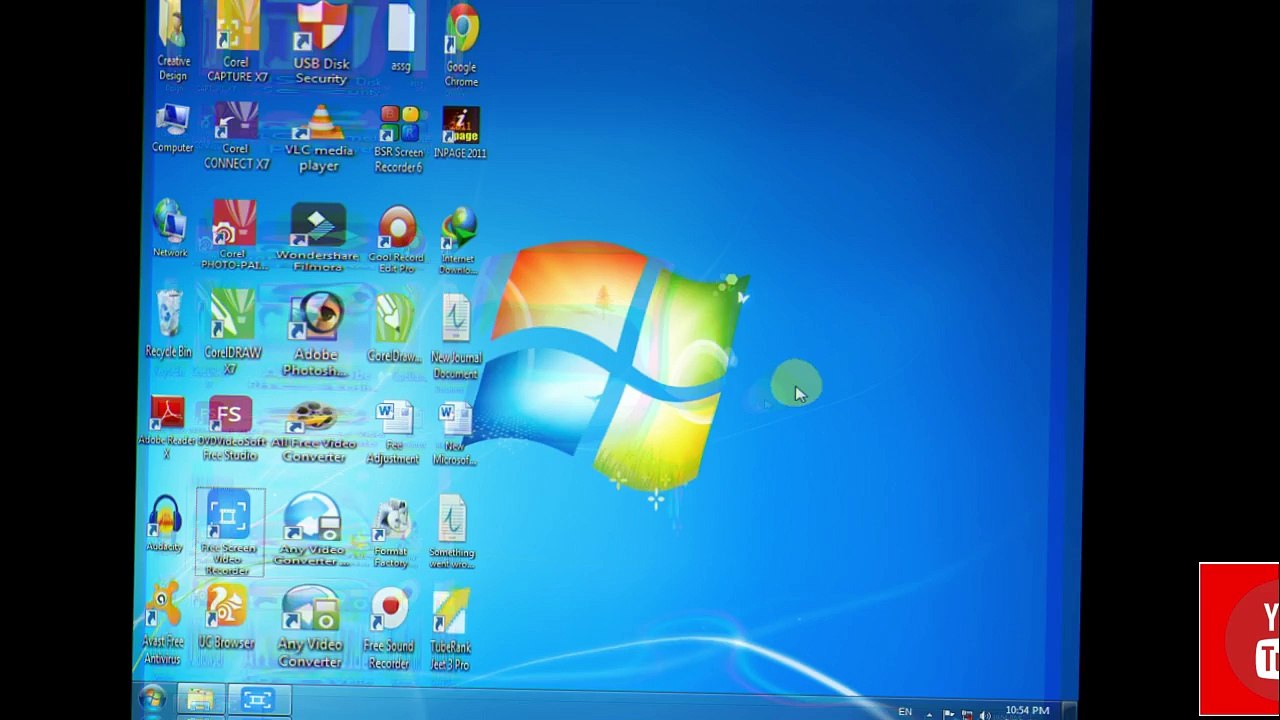Click the Show desktop button
Viewport: 1280px width, 720px height.
click(x=1069, y=712)
